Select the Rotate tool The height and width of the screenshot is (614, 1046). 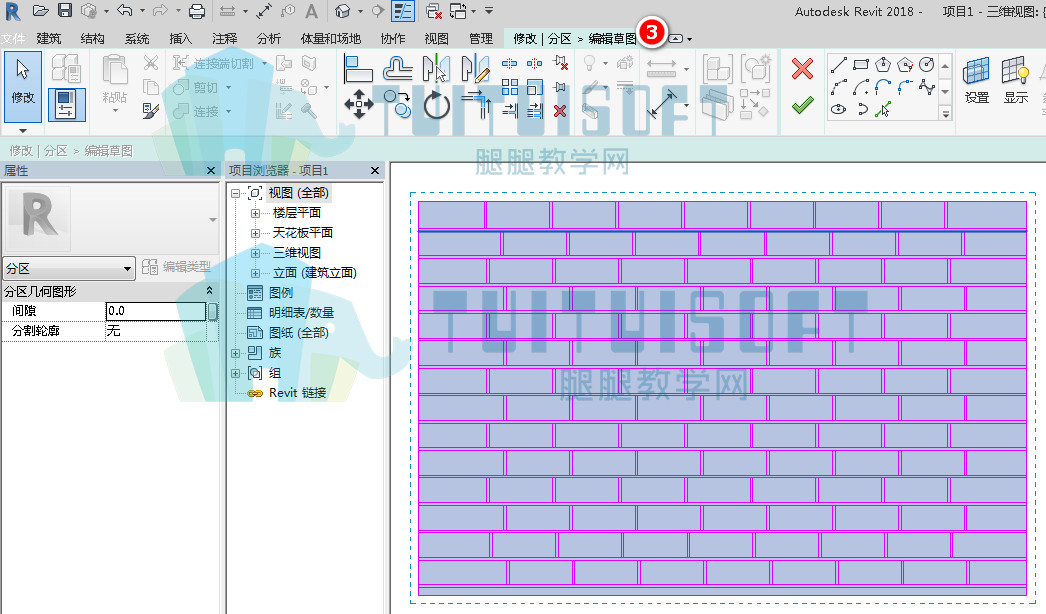[x=436, y=105]
